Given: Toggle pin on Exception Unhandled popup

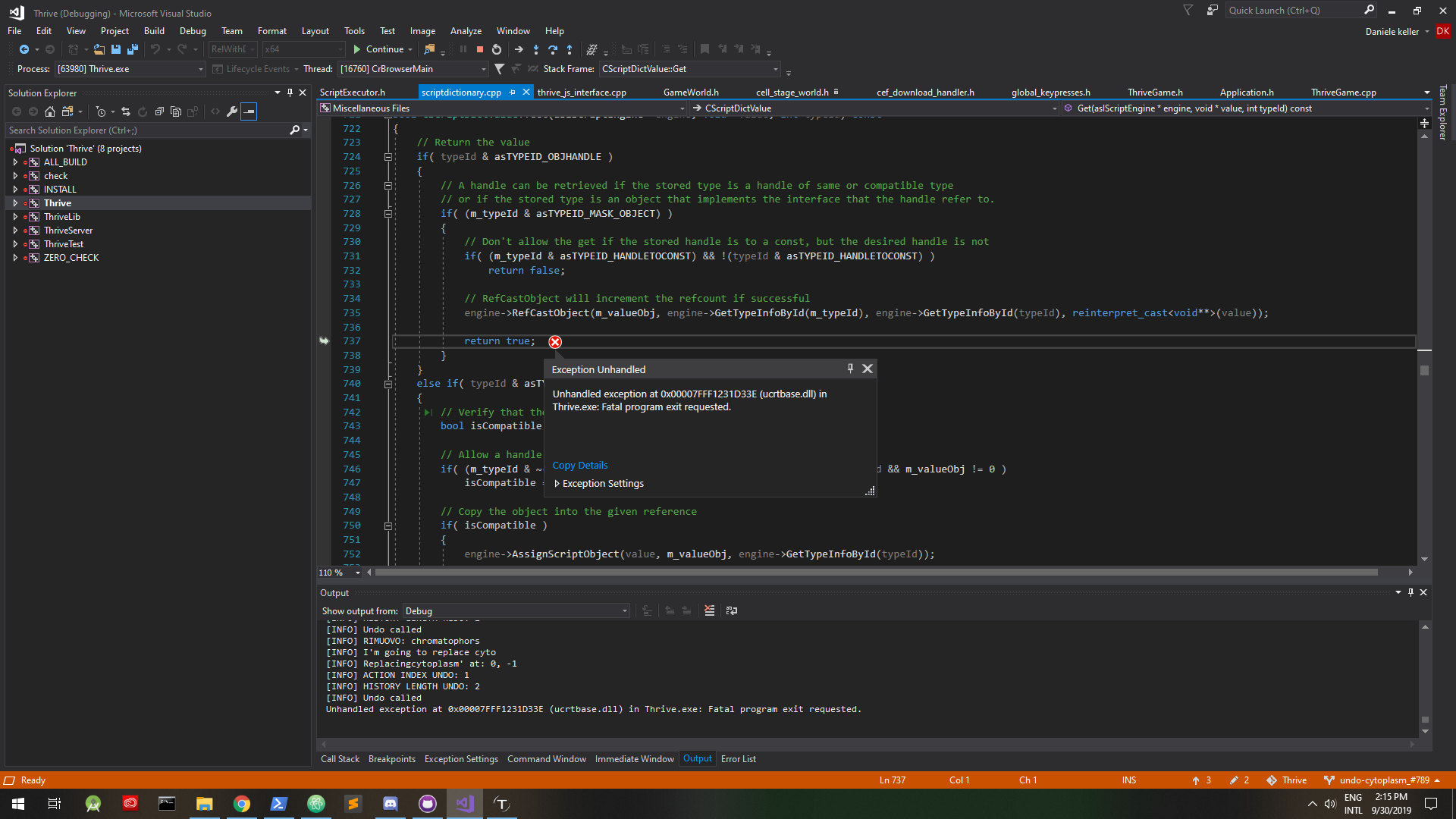Looking at the screenshot, I should [850, 369].
